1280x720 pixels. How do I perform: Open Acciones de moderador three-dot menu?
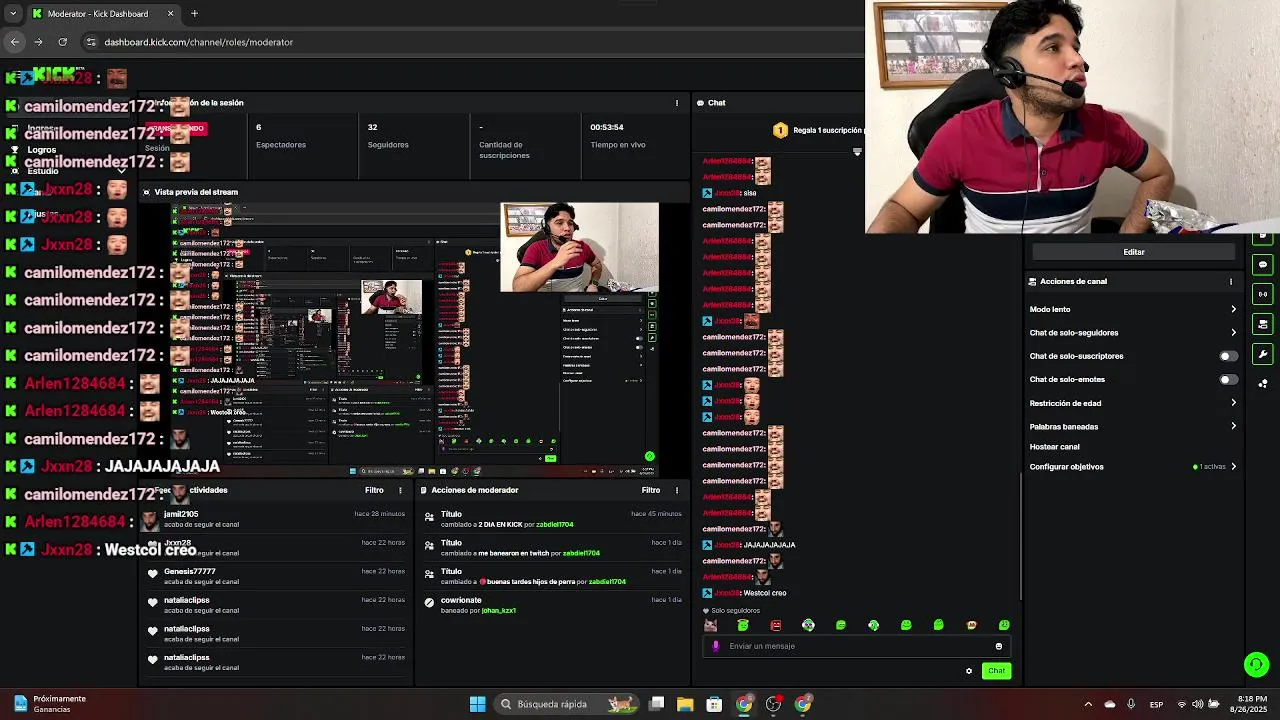pyautogui.click(x=677, y=490)
